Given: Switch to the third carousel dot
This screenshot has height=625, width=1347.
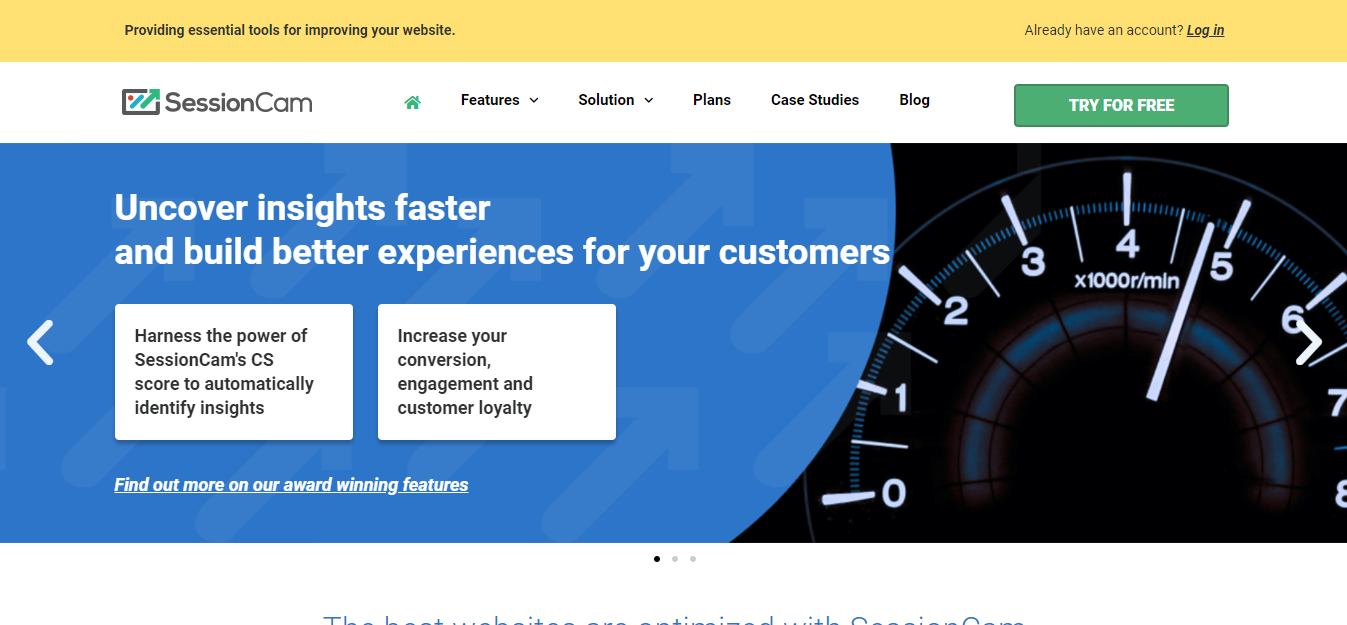Looking at the screenshot, I should [x=693, y=559].
